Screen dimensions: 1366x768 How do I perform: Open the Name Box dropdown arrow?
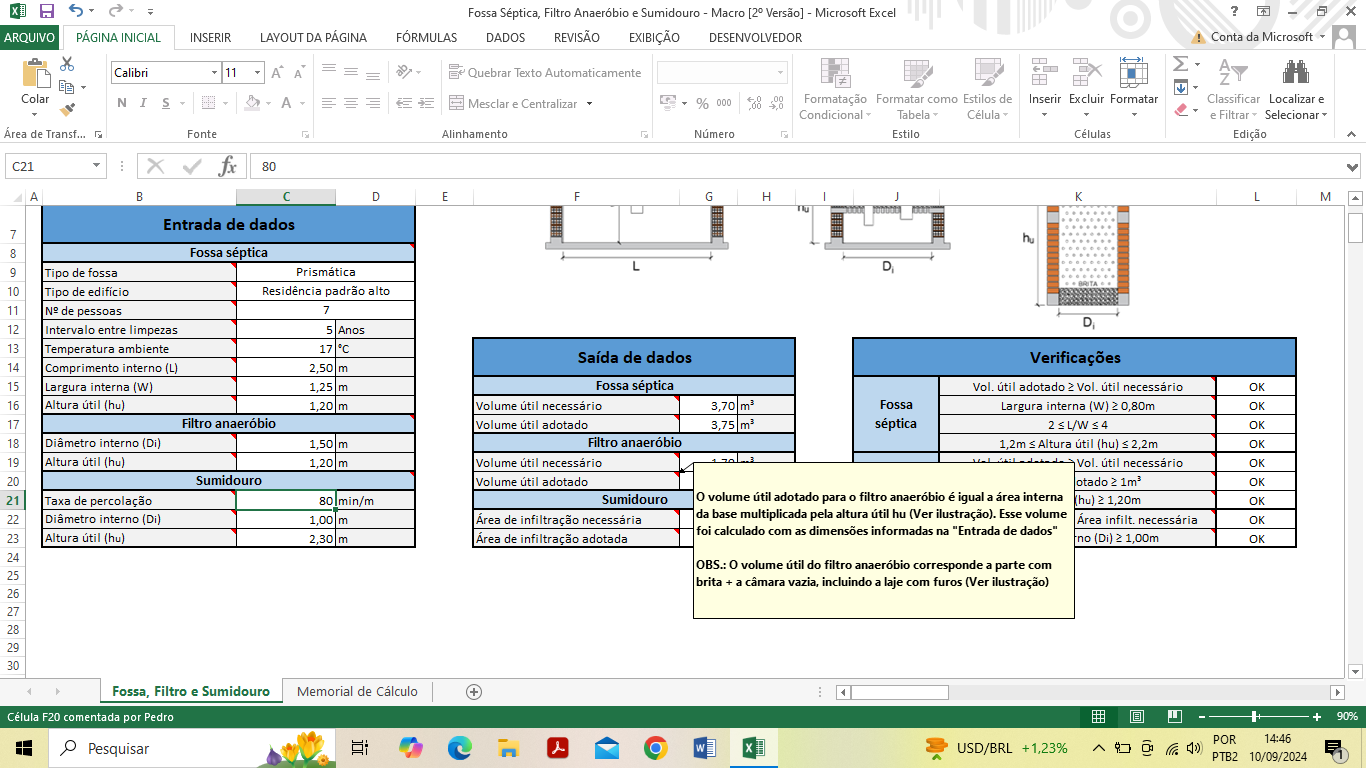[x=97, y=167]
